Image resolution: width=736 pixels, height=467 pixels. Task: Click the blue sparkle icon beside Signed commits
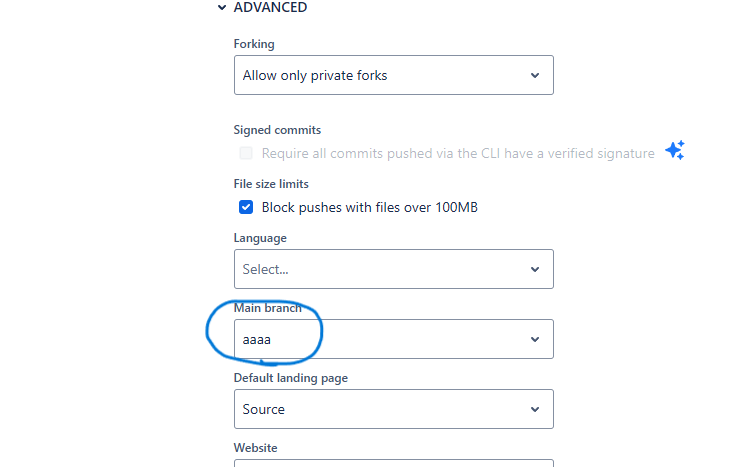[x=675, y=151]
